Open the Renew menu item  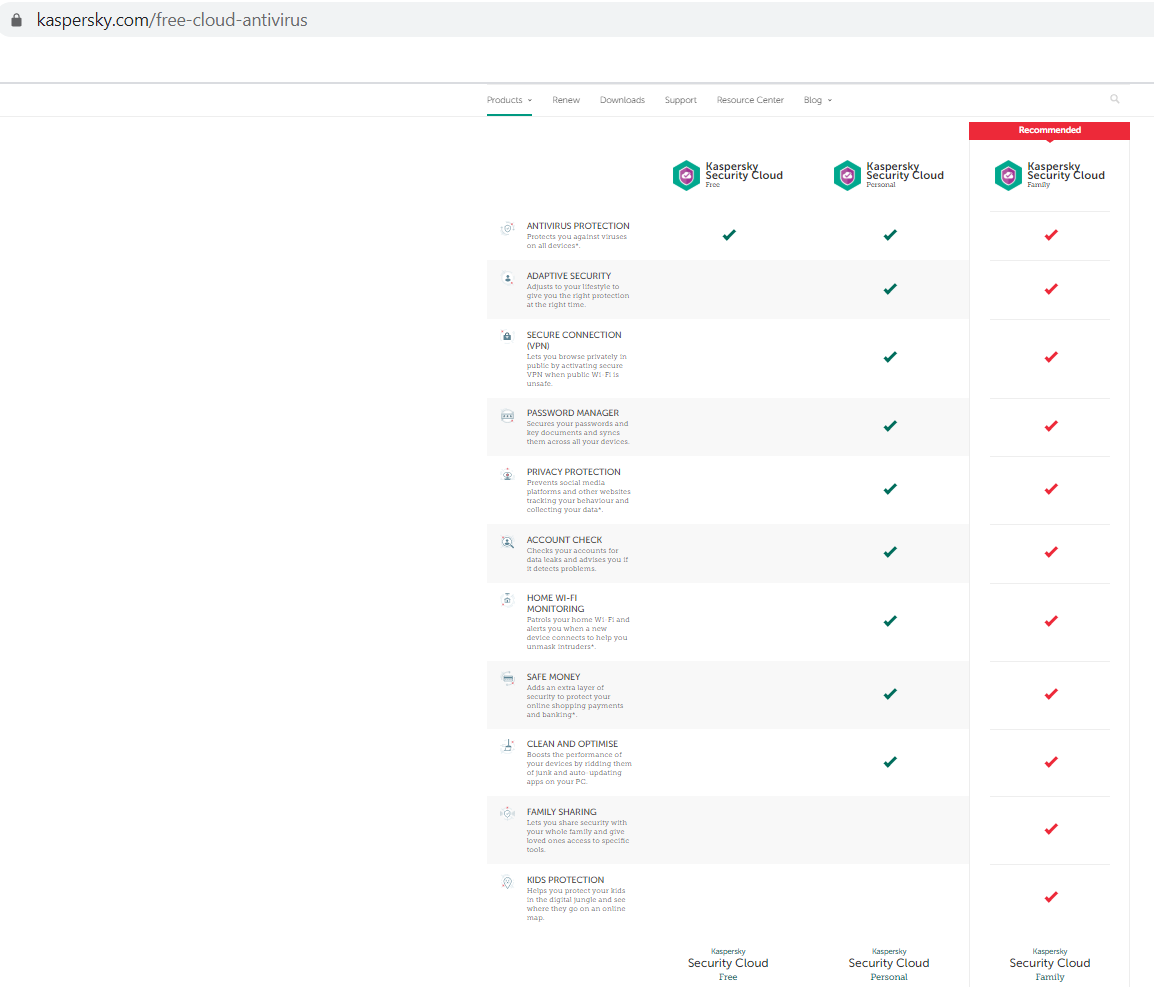tap(566, 100)
